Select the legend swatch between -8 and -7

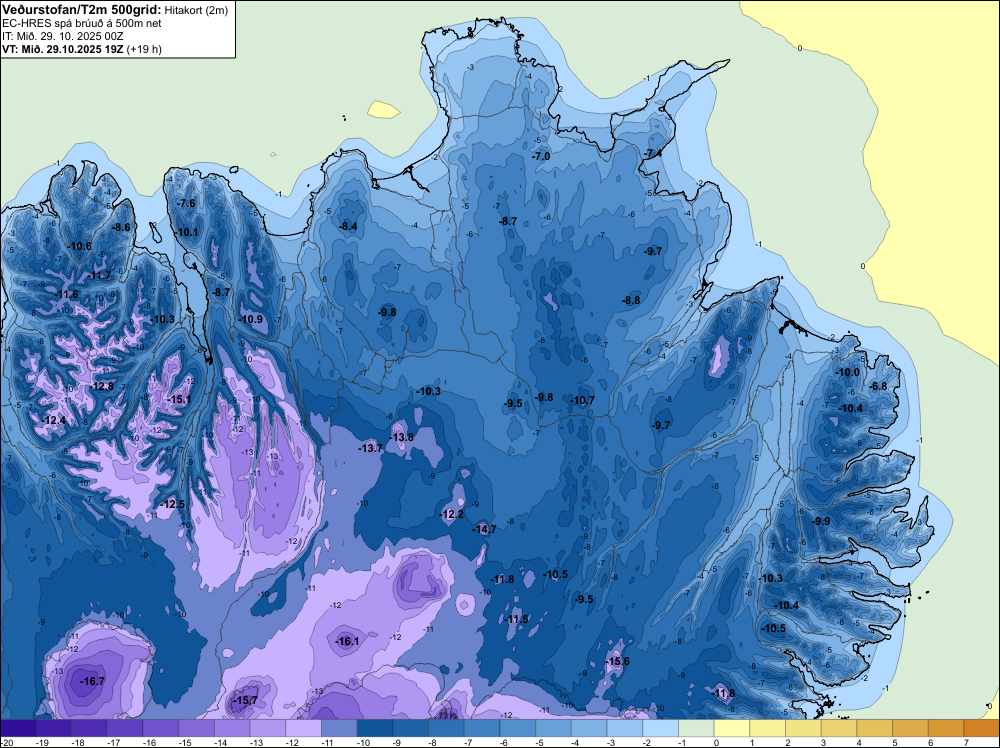pos(446,728)
